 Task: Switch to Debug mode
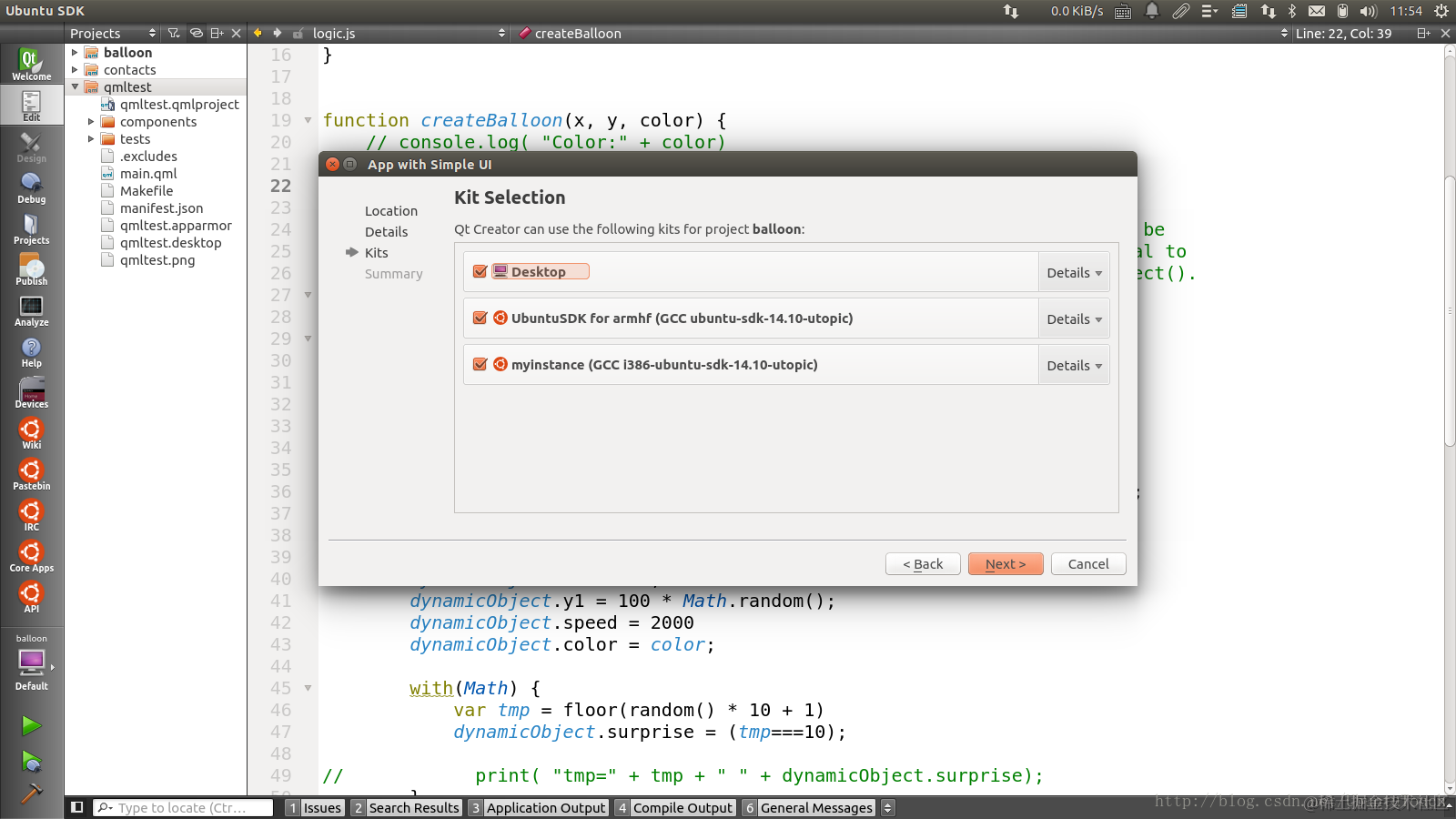pos(32,187)
